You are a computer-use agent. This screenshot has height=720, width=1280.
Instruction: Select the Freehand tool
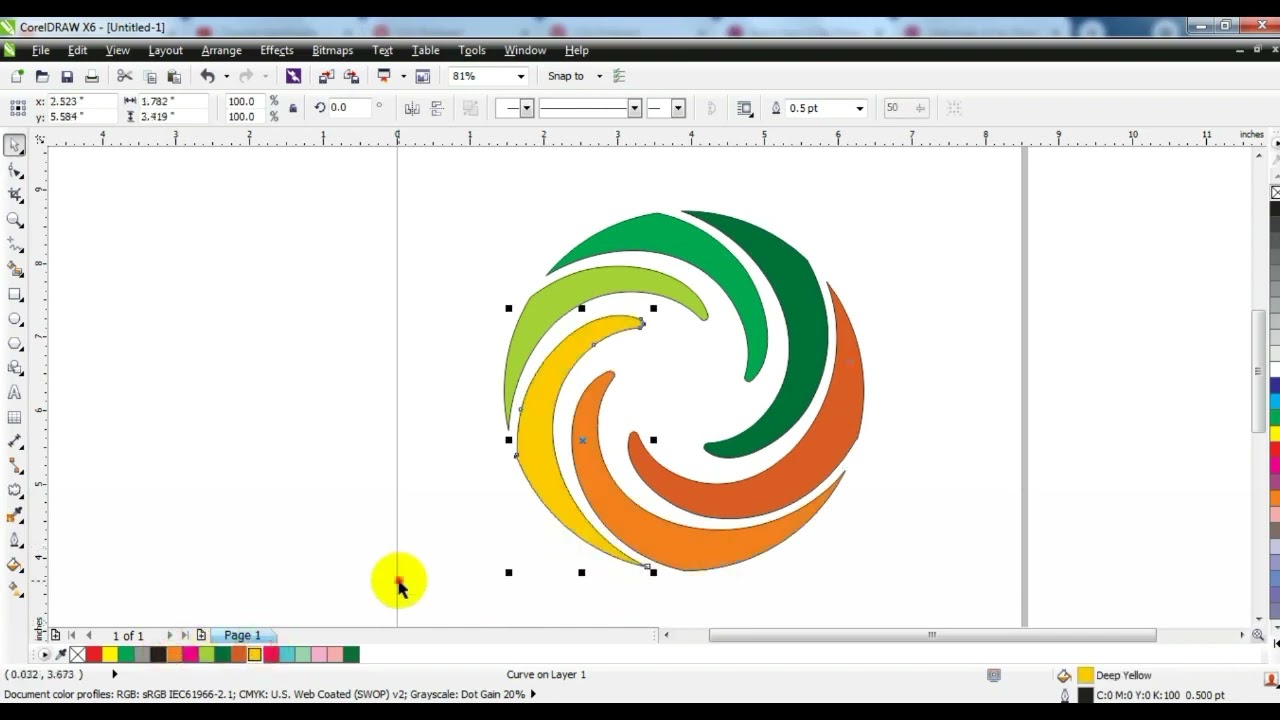pyautogui.click(x=15, y=245)
